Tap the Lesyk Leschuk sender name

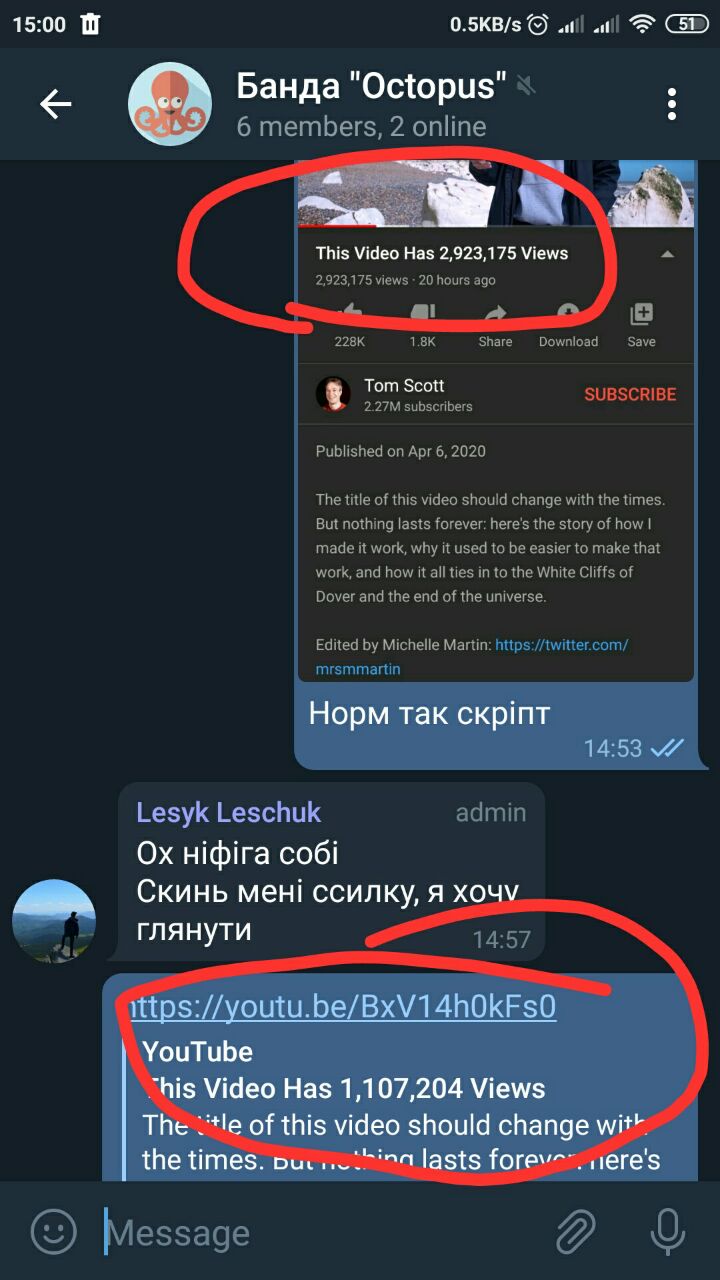229,812
